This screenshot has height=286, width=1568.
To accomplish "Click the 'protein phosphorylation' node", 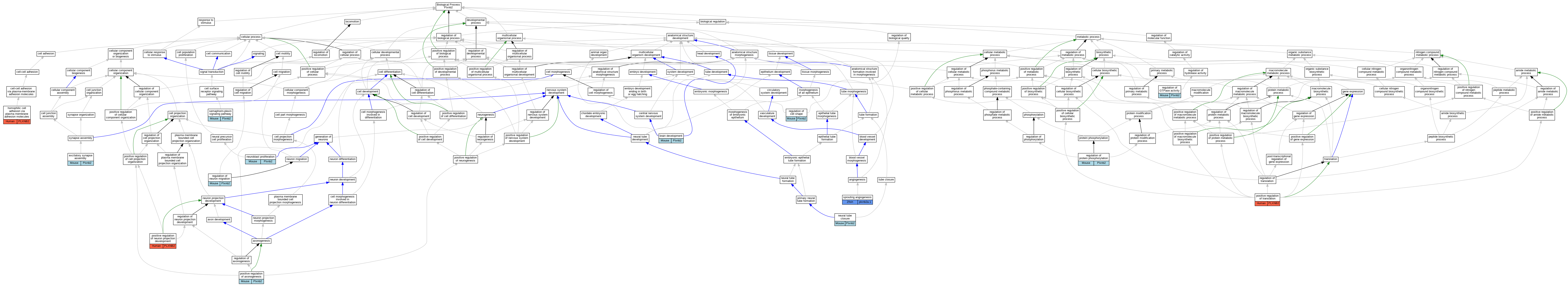I will point(1094,138).
